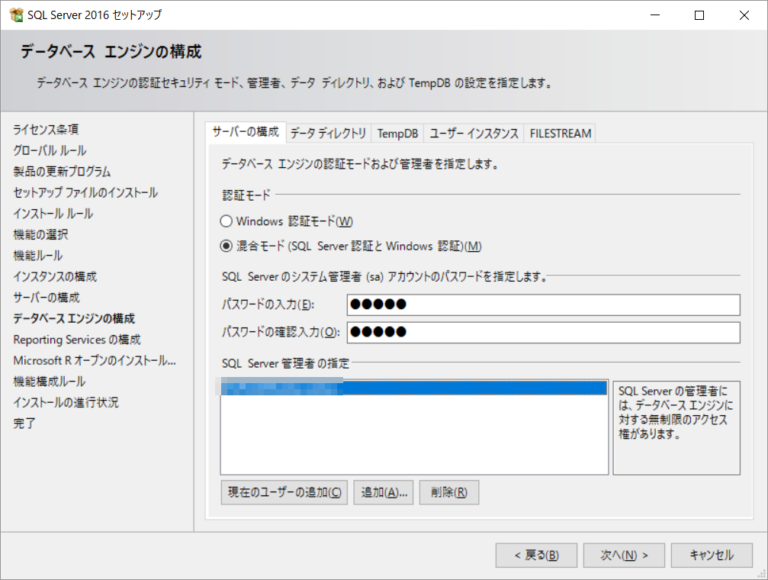Close the SQL Server setup window
The width and height of the screenshot is (768, 580).
[744, 15]
